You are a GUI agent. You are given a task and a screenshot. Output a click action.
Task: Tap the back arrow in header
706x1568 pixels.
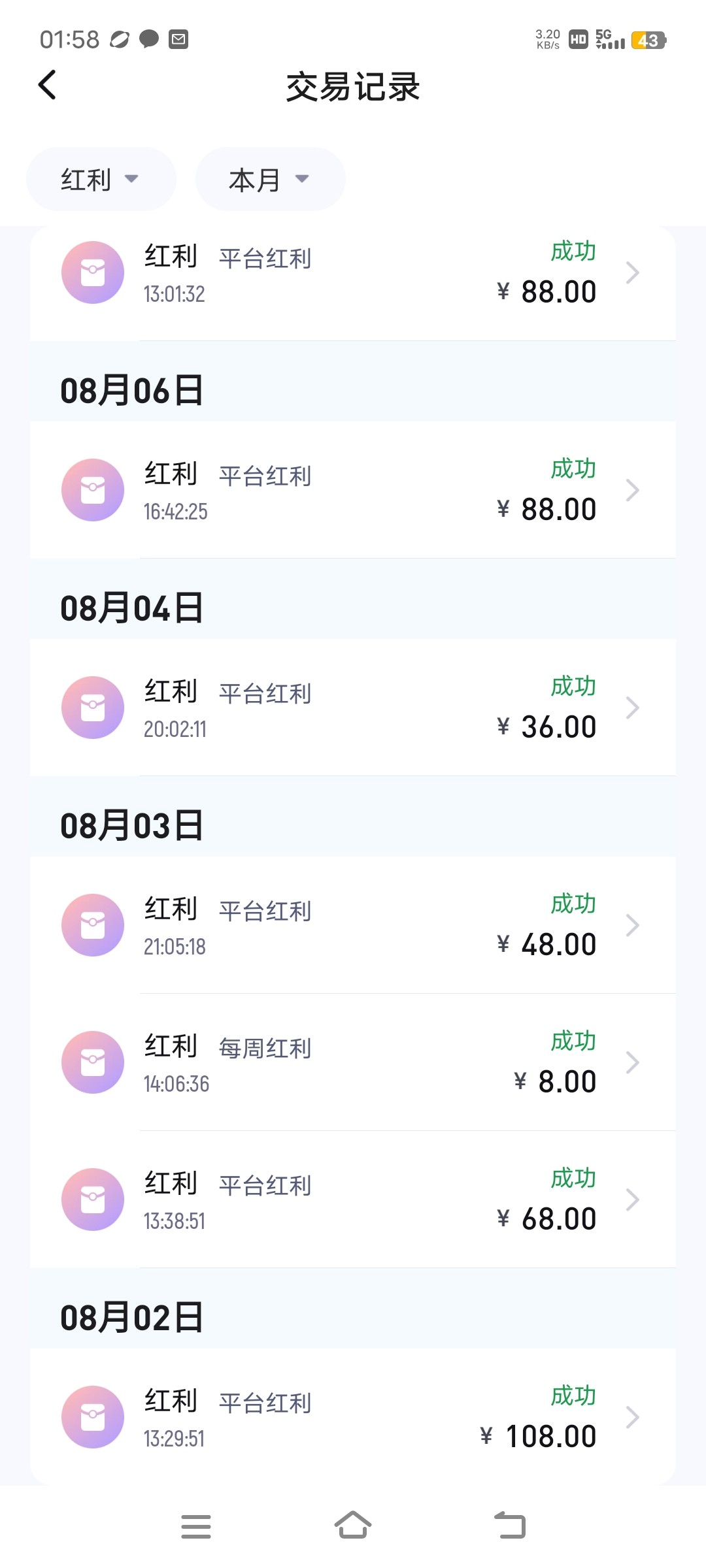point(47,85)
